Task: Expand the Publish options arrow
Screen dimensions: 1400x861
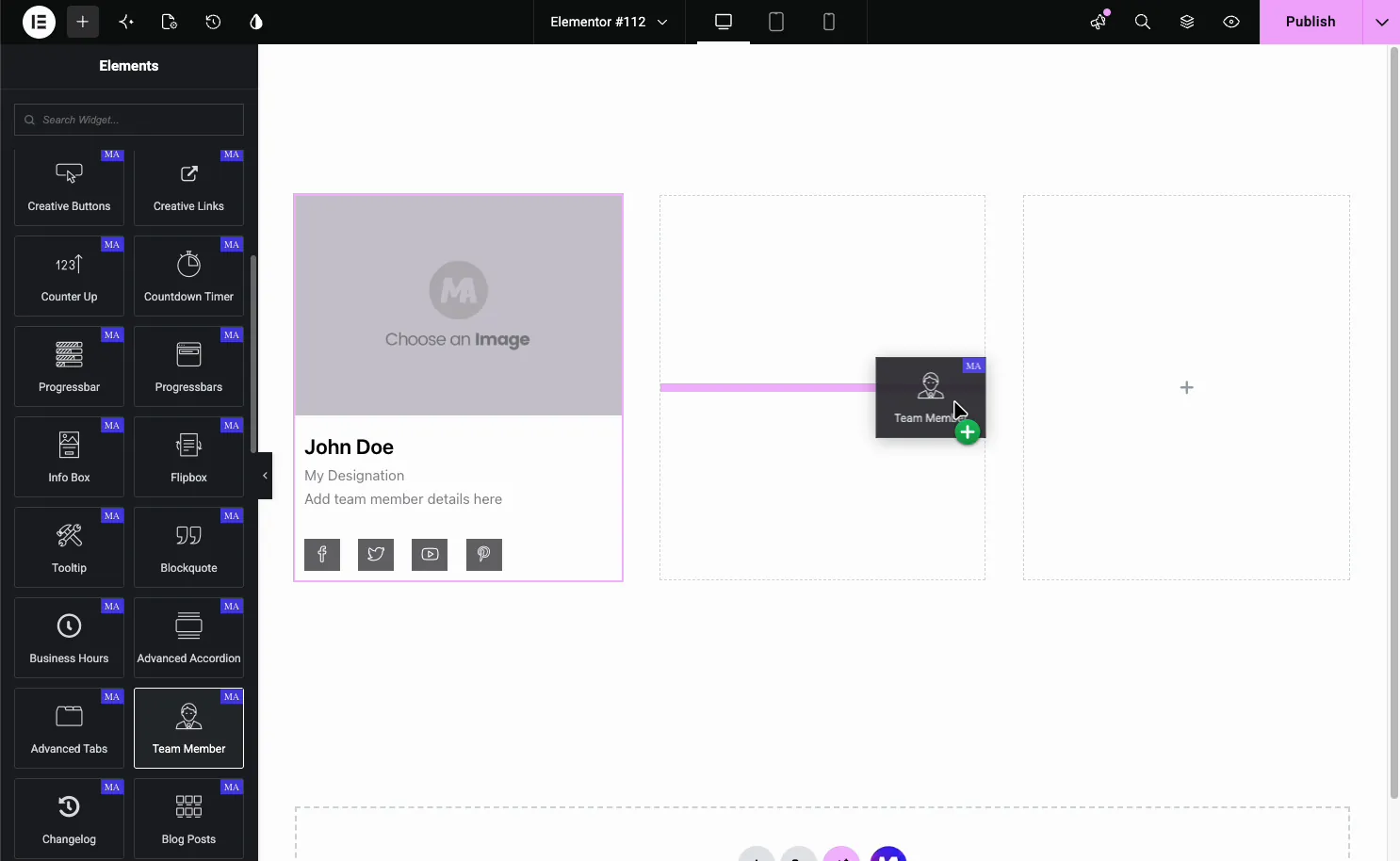Action: [x=1381, y=22]
